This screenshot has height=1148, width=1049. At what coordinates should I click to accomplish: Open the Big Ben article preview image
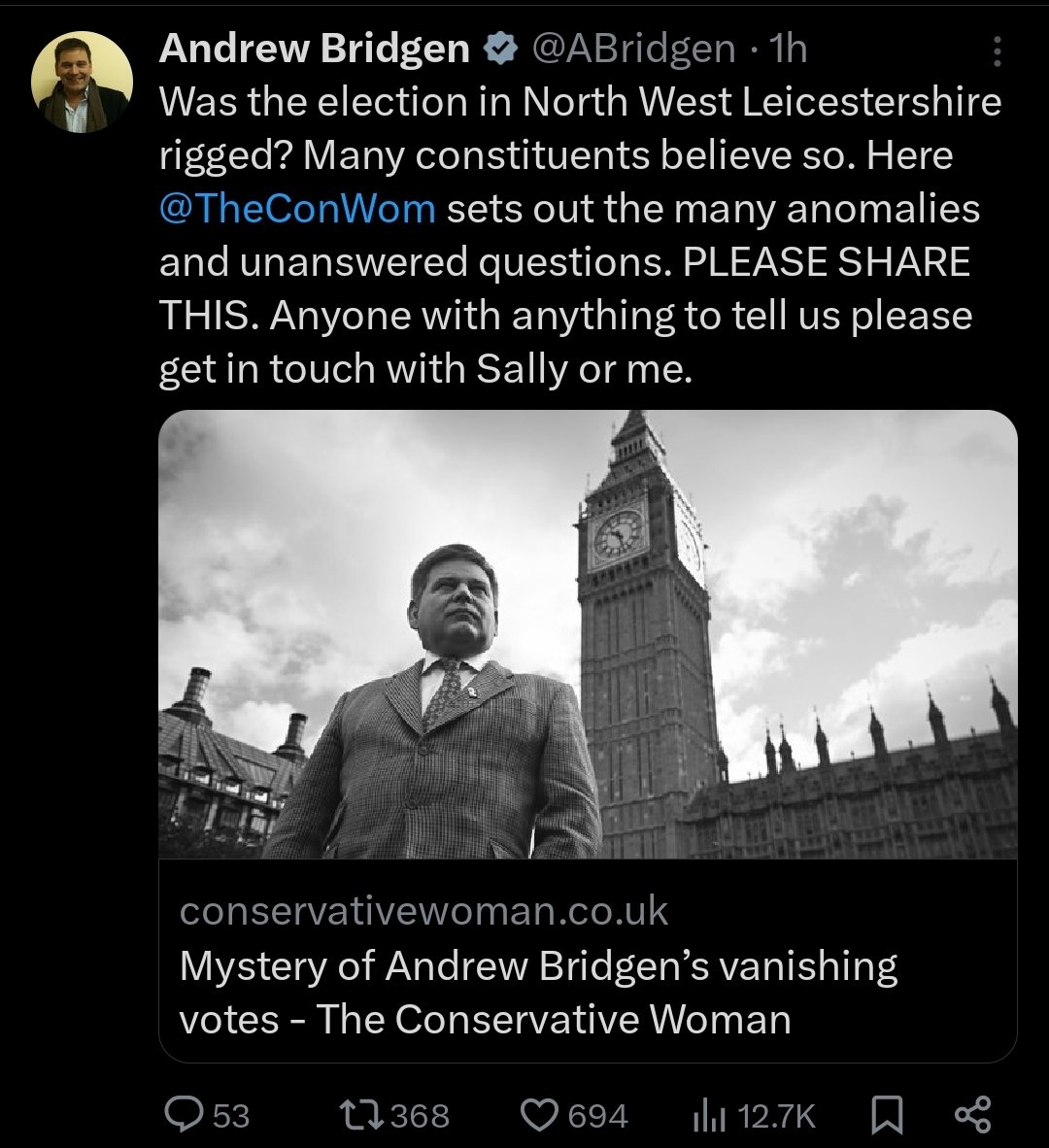(x=588, y=634)
